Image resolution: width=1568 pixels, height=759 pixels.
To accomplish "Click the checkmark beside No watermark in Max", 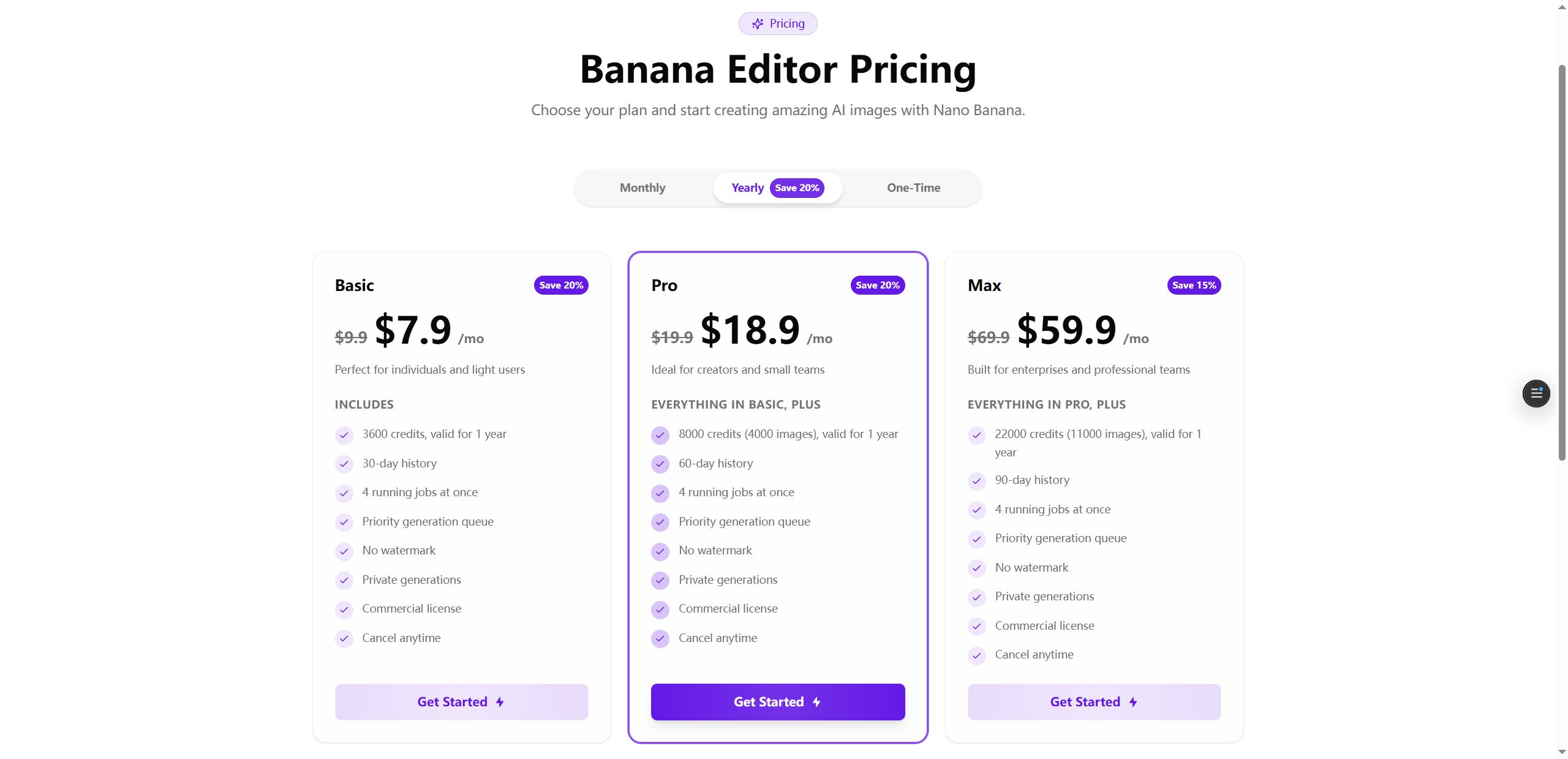I will click(x=976, y=568).
